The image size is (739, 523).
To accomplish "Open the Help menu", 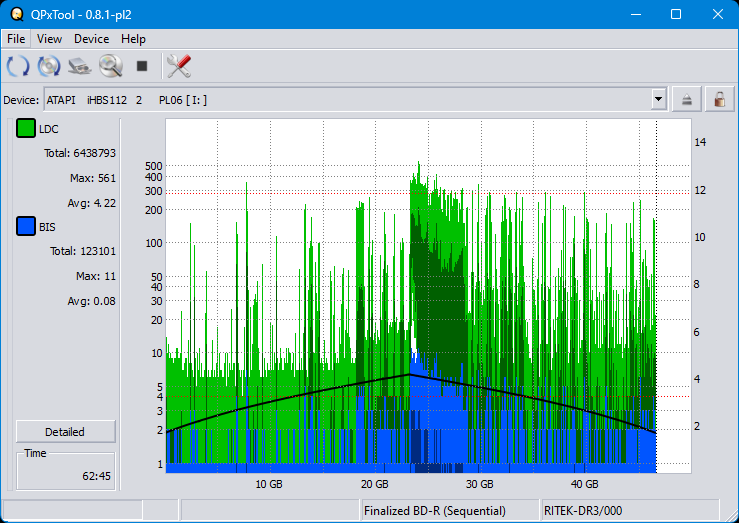I will tap(133, 39).
